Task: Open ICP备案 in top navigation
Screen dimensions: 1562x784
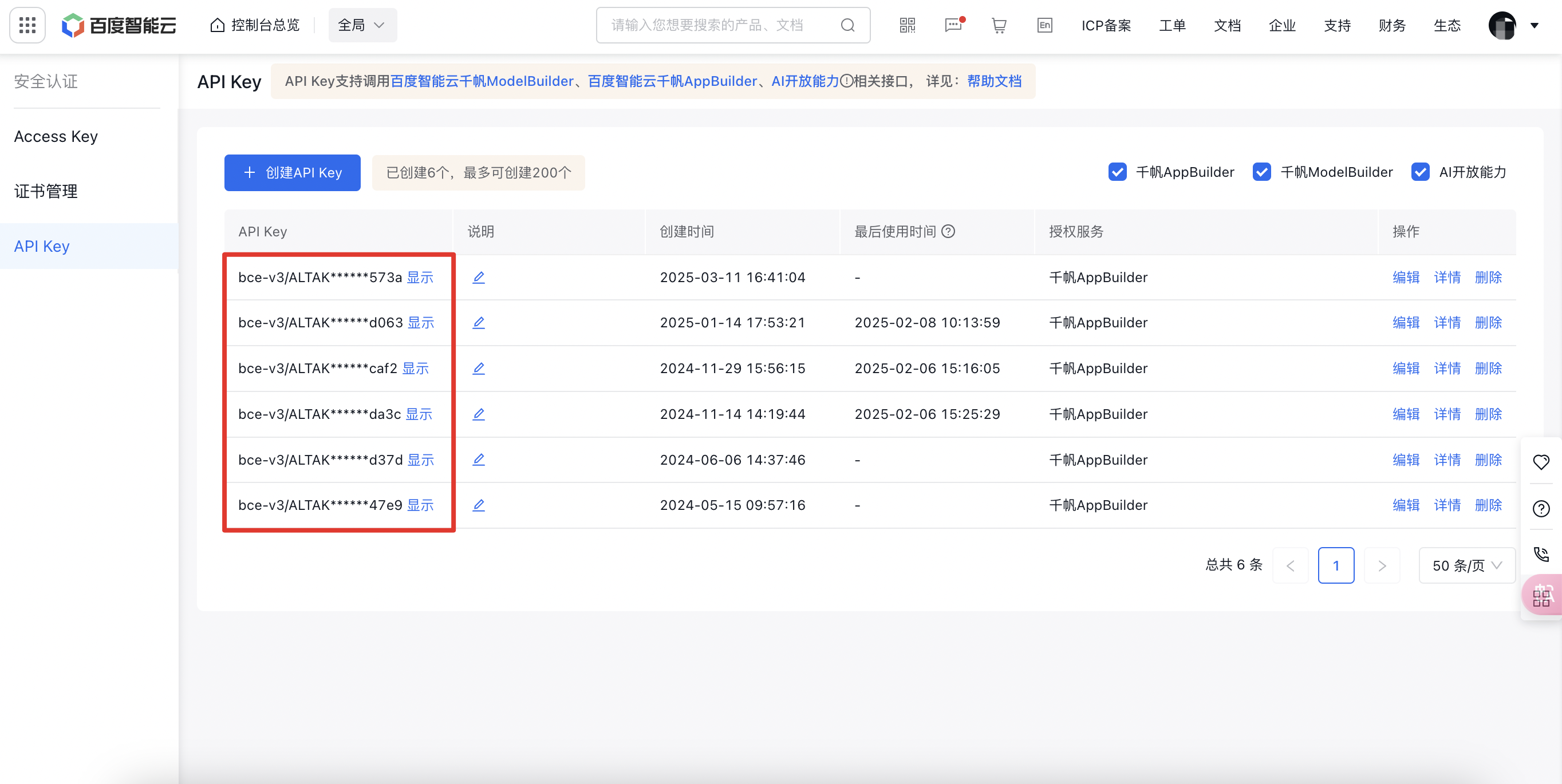Action: tap(1106, 25)
